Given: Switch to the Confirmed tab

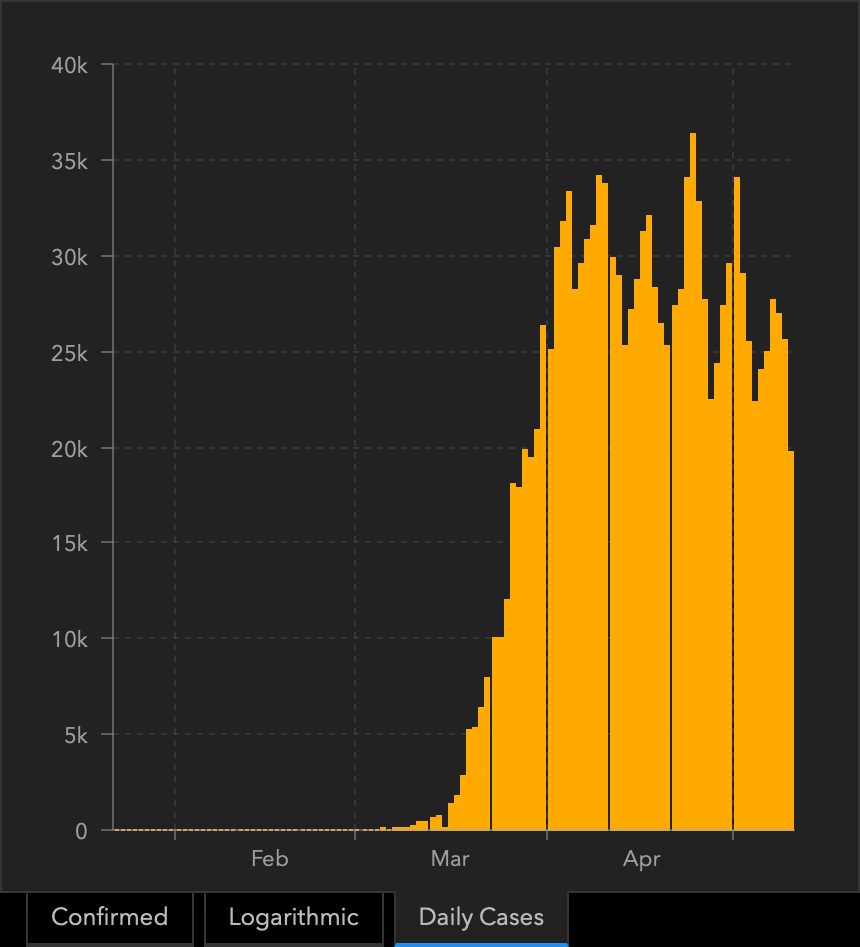Looking at the screenshot, I should point(109,917).
